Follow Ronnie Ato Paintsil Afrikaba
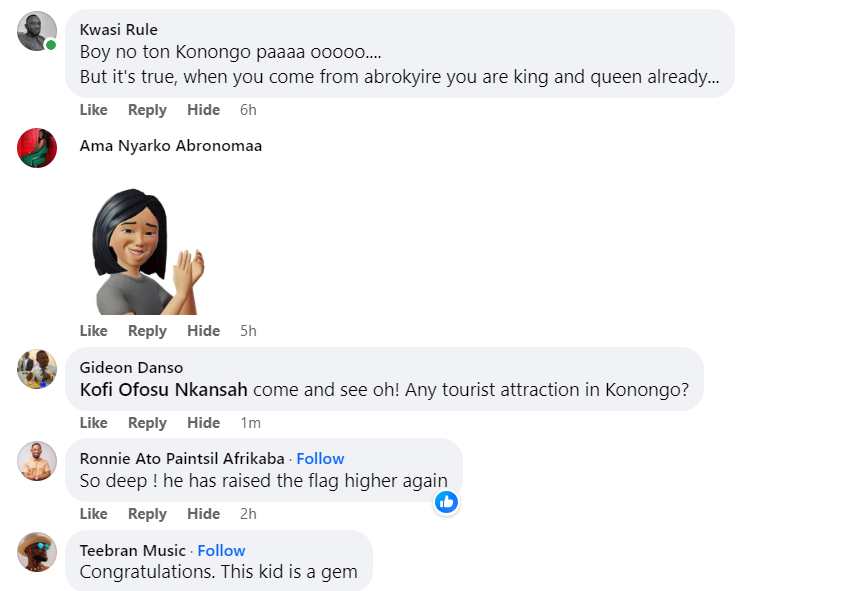Viewport: 858px width, 591px height. click(320, 459)
